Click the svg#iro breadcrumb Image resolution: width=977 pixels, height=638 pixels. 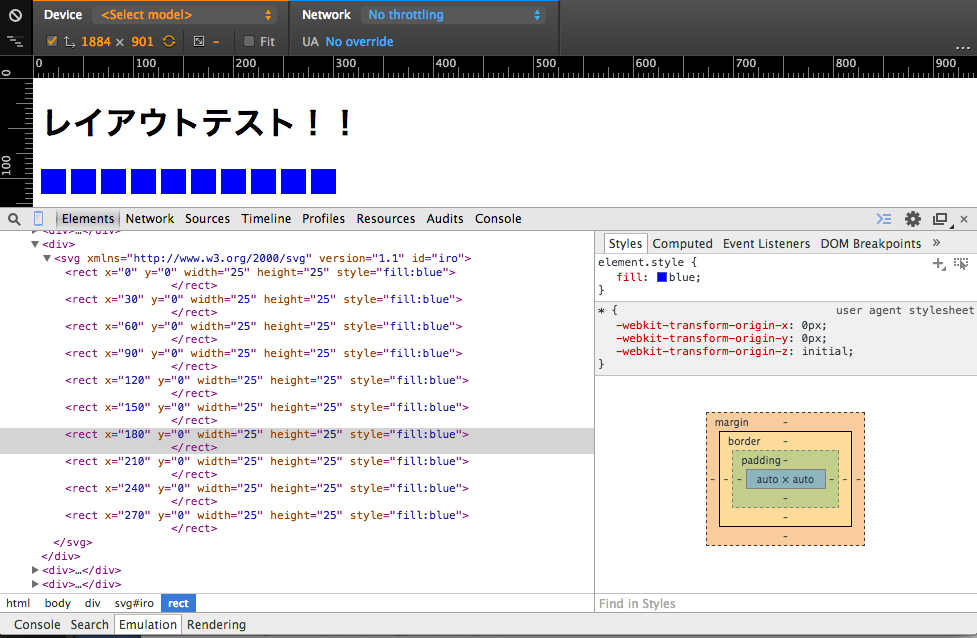click(x=134, y=603)
